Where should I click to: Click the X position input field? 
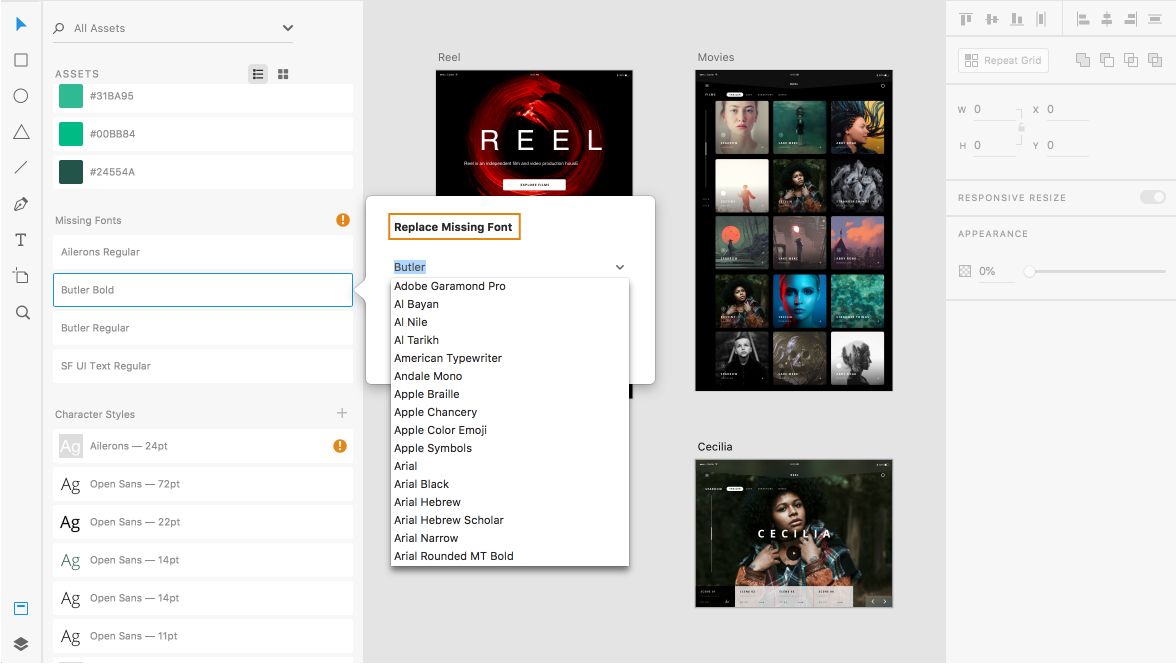point(1067,110)
